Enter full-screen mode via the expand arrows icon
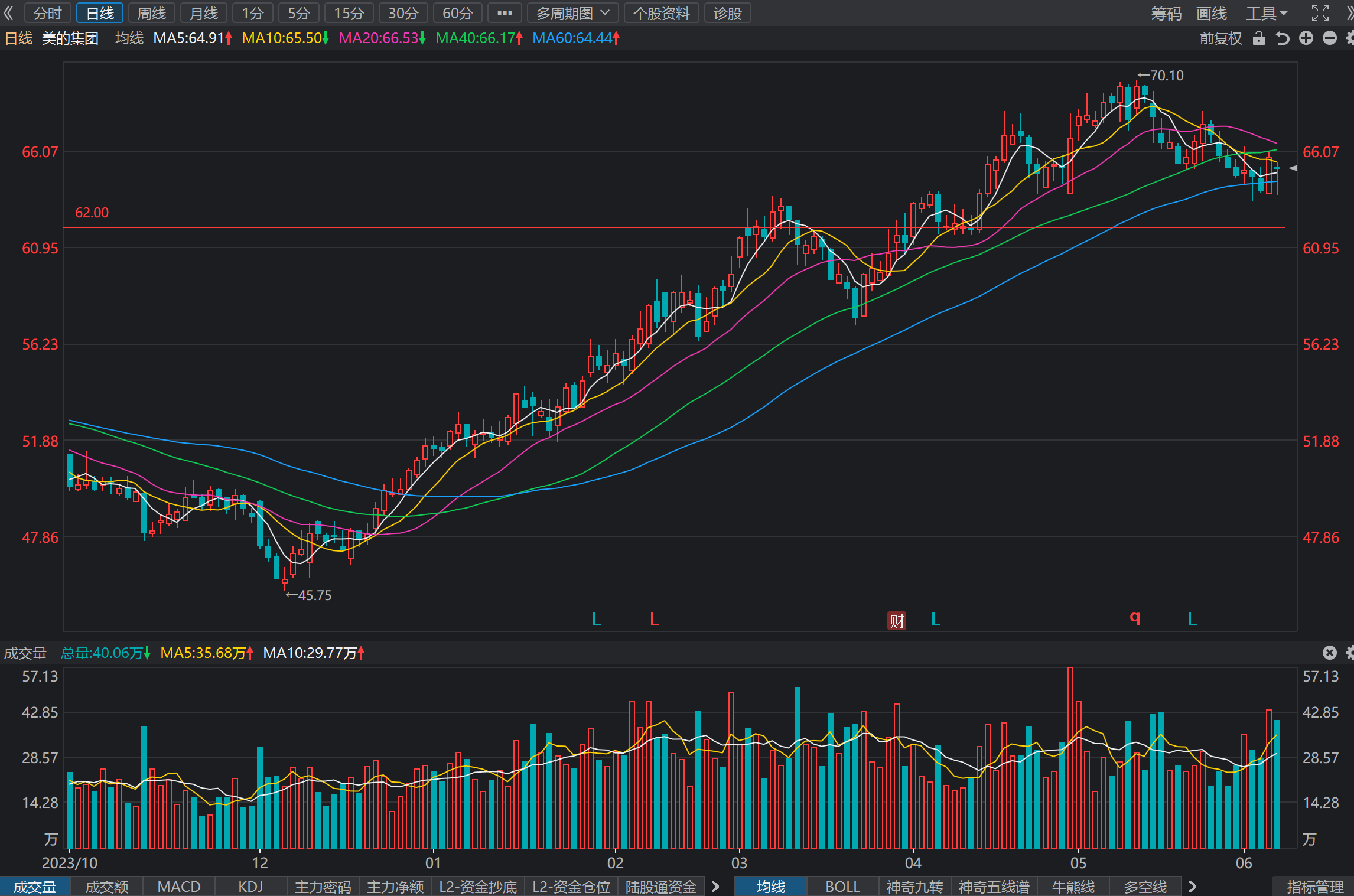 point(1320,13)
